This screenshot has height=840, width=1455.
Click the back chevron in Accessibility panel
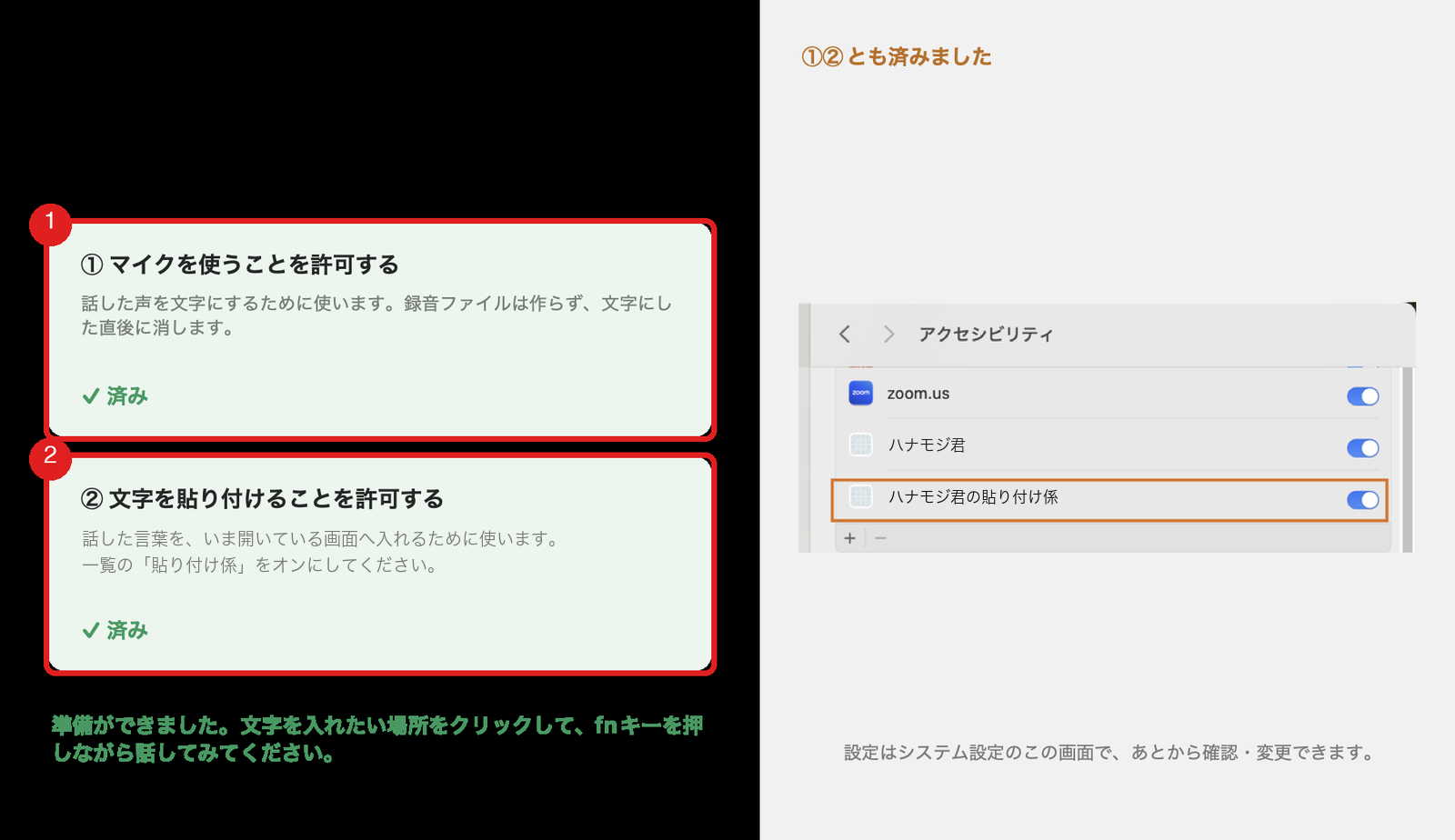(x=845, y=335)
